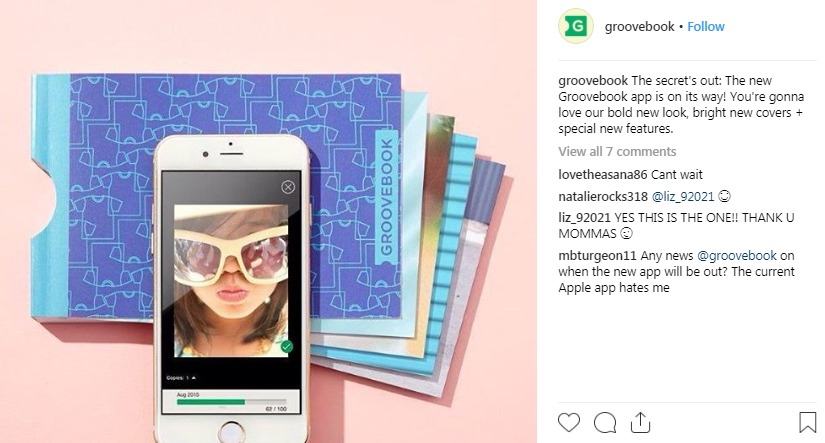825x443 pixels.
Task: Share post using upload arrow icon
Action: [640, 422]
